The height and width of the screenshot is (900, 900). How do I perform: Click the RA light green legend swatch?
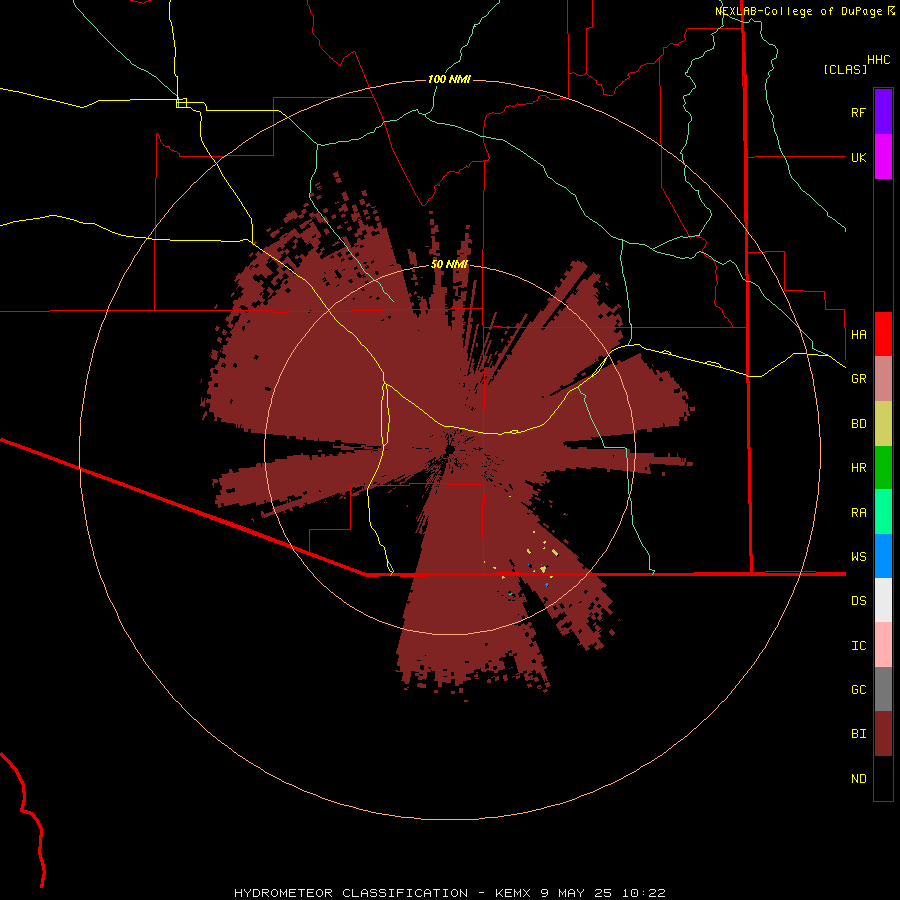883,512
